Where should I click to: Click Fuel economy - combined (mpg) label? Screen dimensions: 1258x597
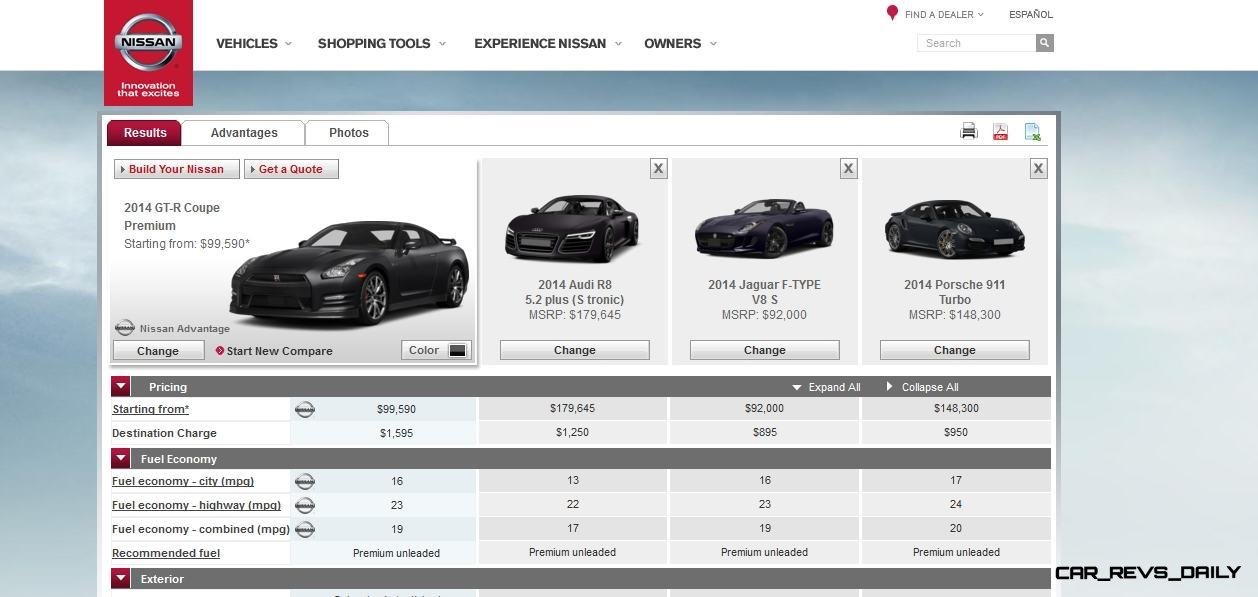[x=201, y=529]
